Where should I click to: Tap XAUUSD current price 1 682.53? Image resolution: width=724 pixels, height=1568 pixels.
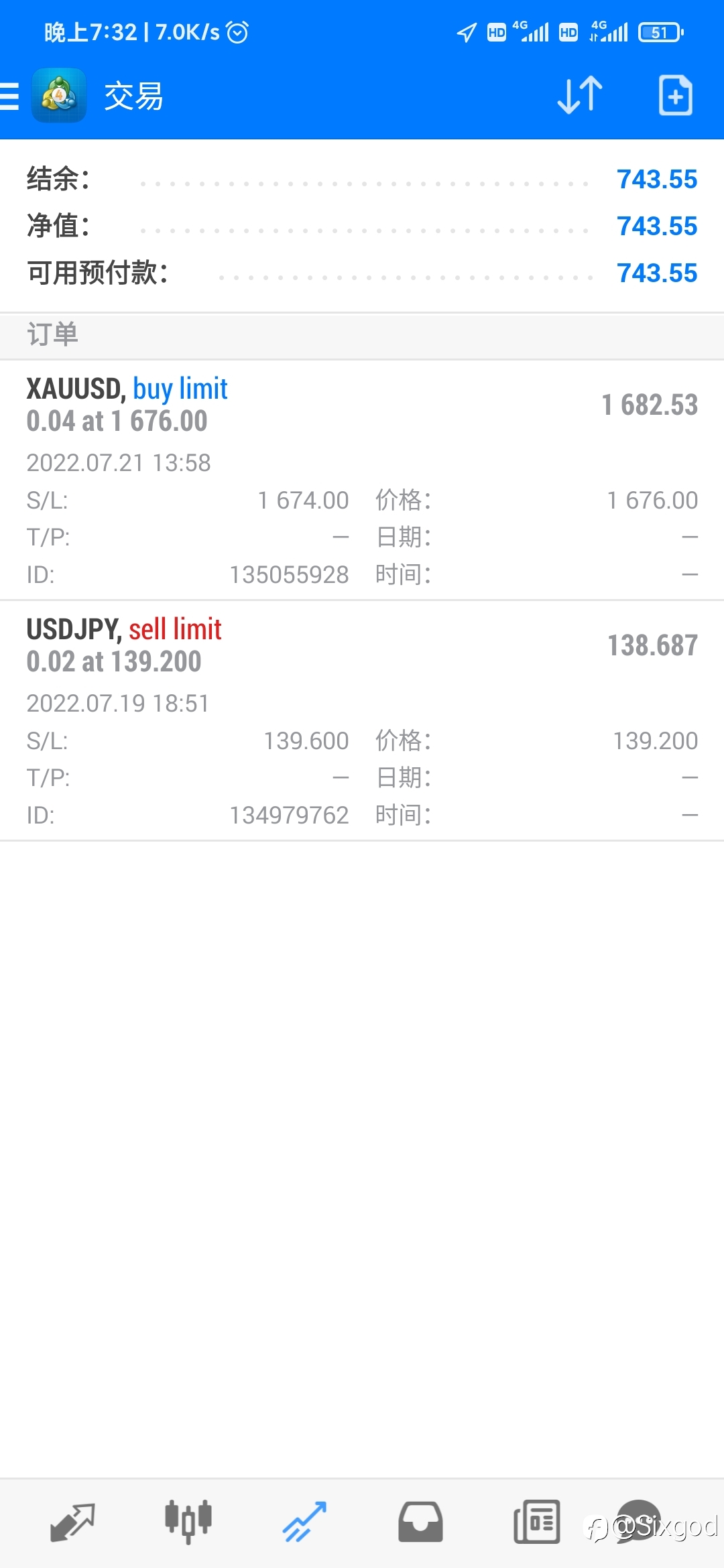pos(650,405)
